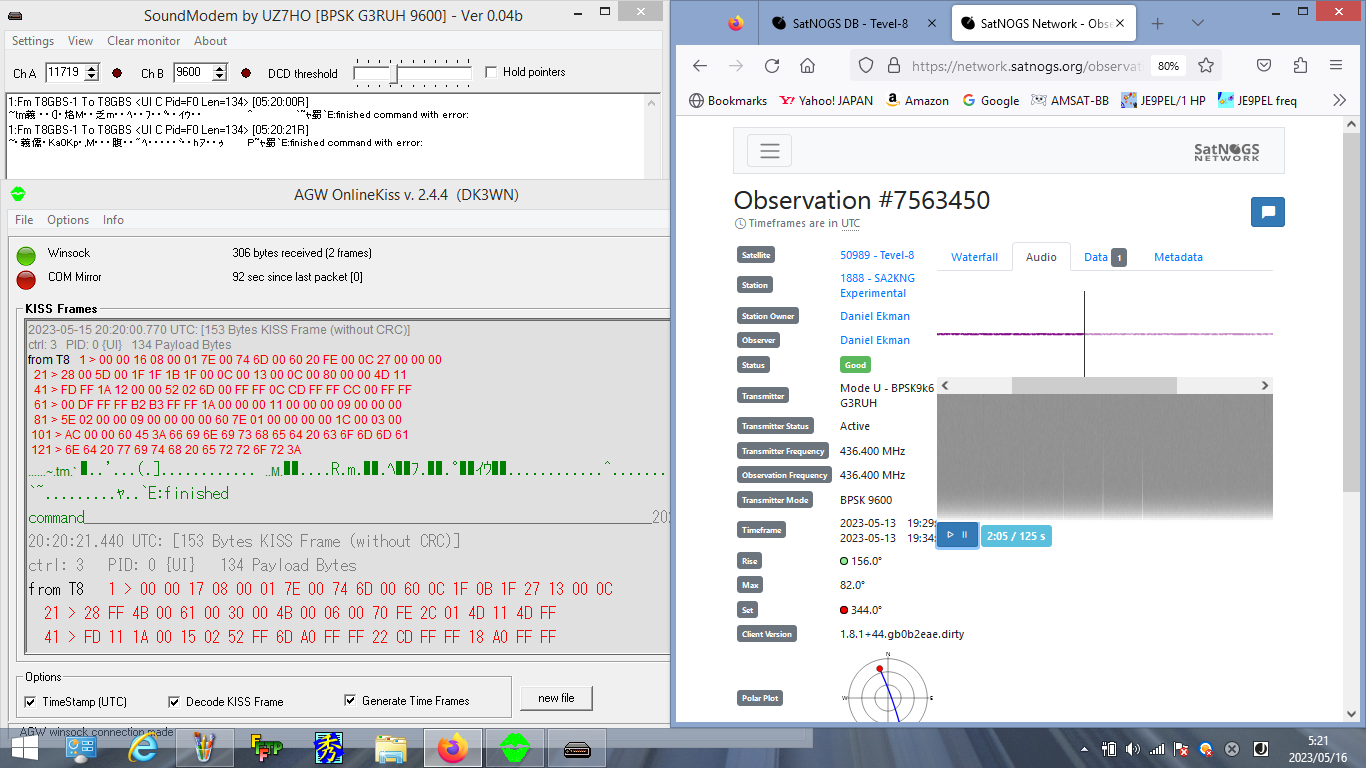Open Firefox home page
This screenshot has width=1366, height=768.
click(x=807, y=65)
